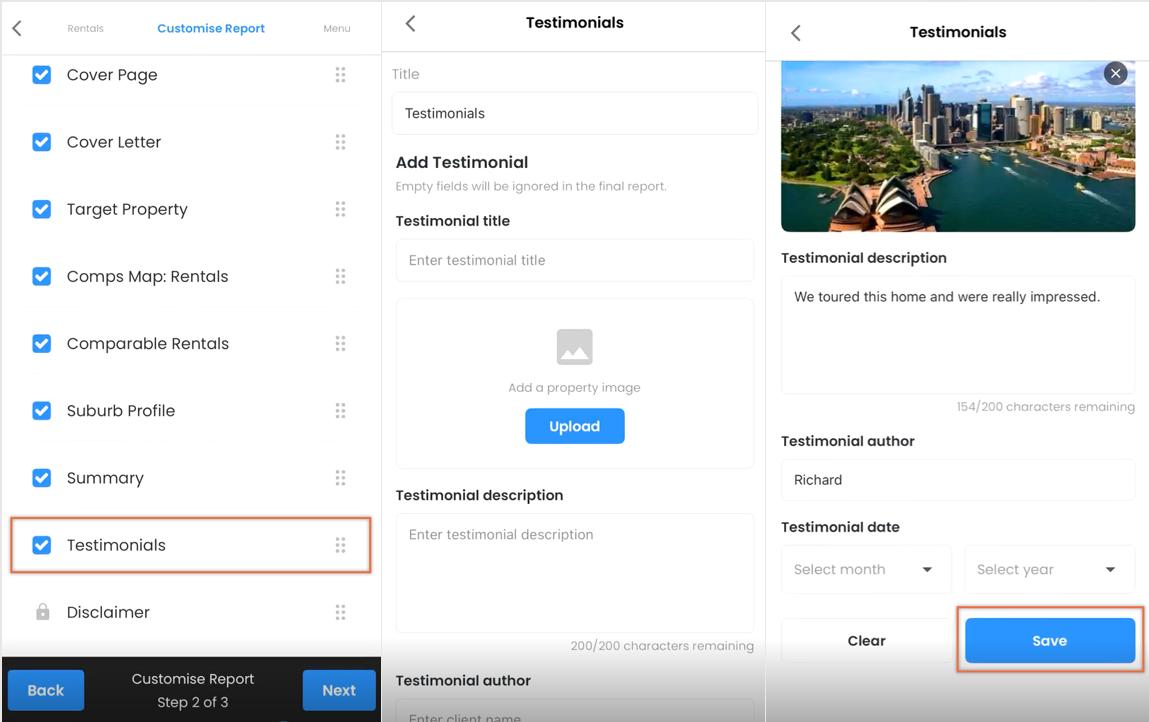
Task: Click the Clear button
Action: (x=867, y=641)
